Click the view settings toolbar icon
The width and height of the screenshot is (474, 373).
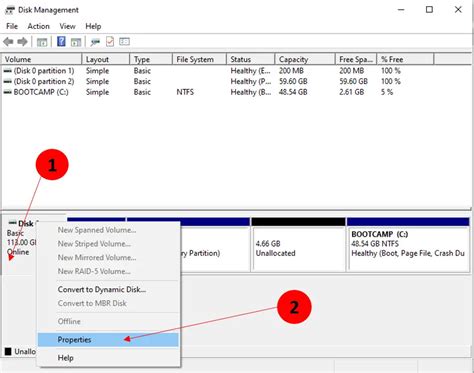(124, 42)
